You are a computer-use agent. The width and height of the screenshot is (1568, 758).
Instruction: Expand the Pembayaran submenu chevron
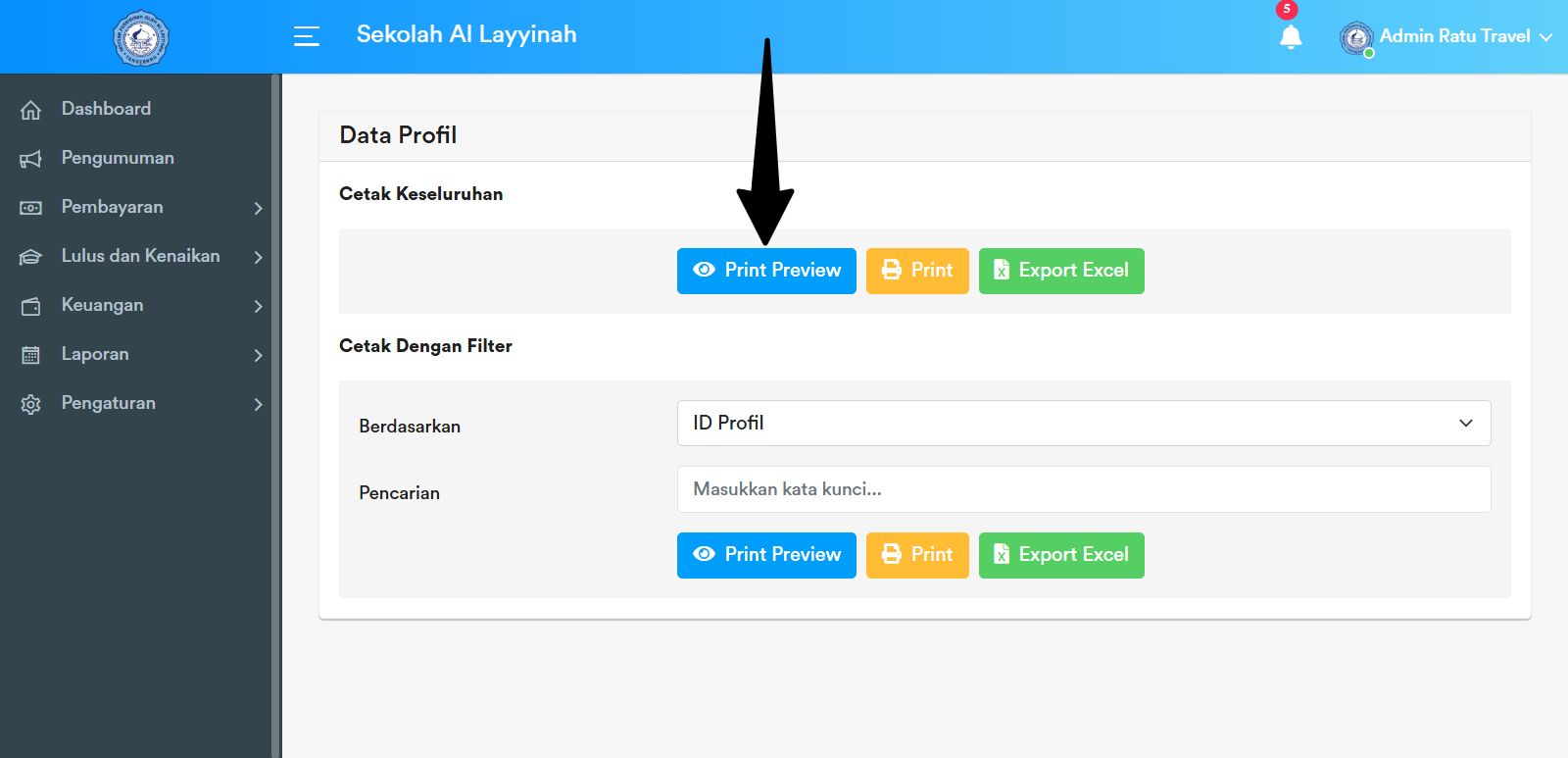[258, 208]
